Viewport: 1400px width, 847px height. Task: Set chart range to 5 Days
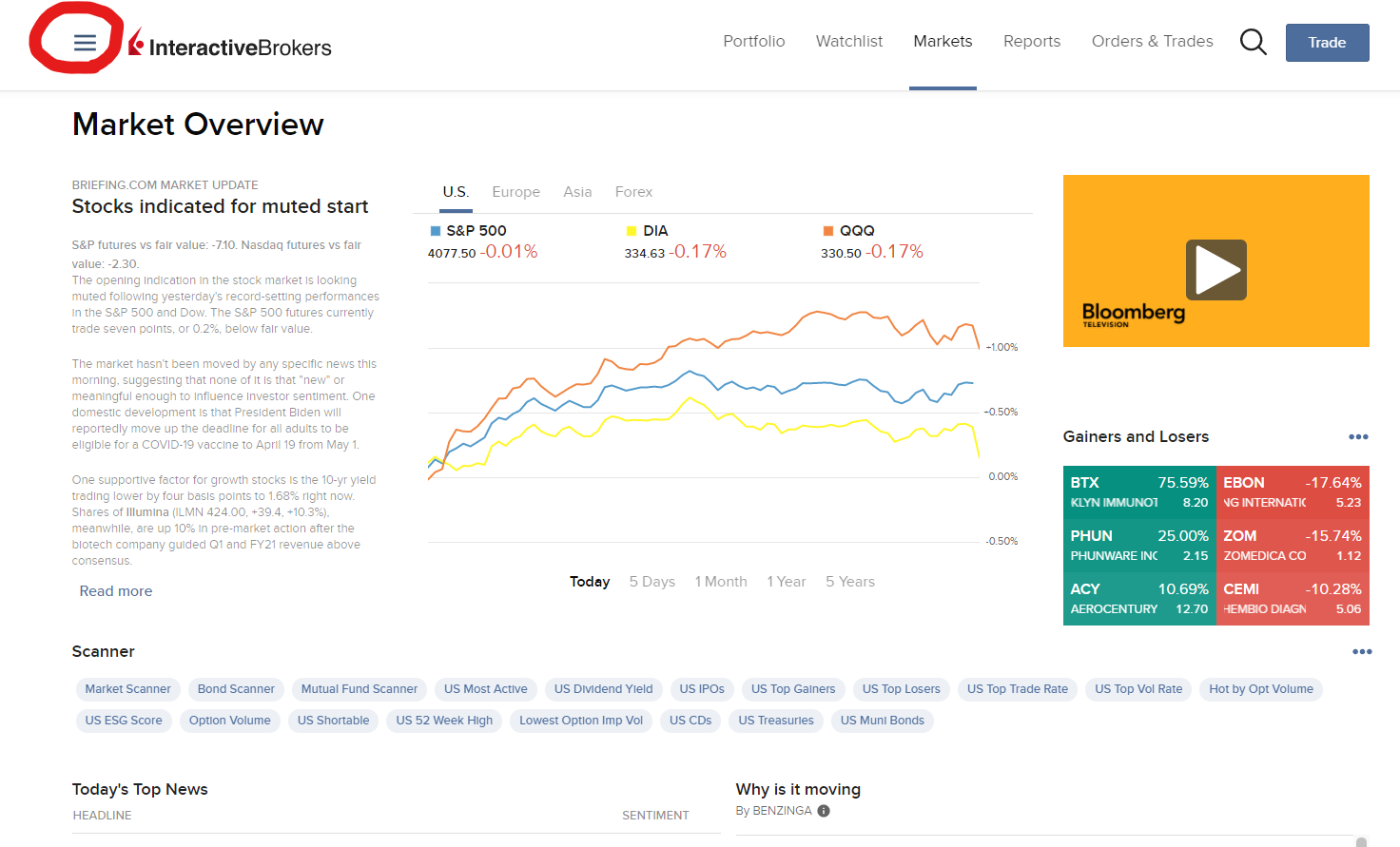click(x=652, y=582)
